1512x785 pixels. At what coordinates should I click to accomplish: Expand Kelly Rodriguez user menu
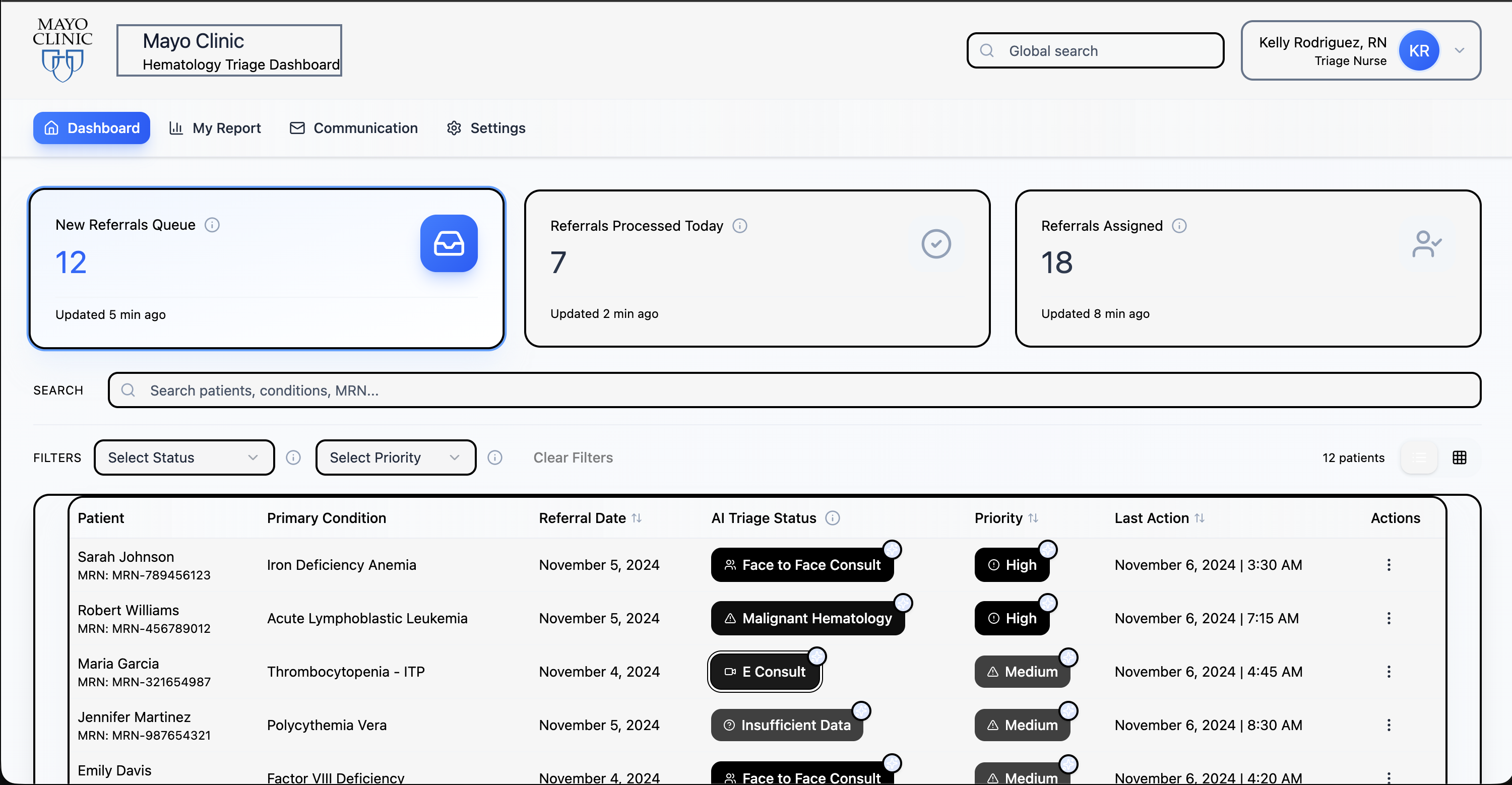[x=1459, y=50]
